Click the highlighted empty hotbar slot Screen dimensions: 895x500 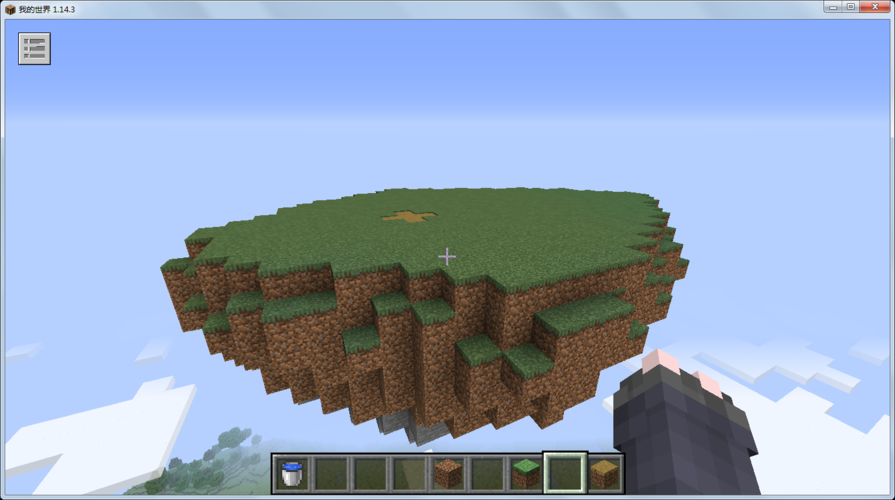coord(565,473)
